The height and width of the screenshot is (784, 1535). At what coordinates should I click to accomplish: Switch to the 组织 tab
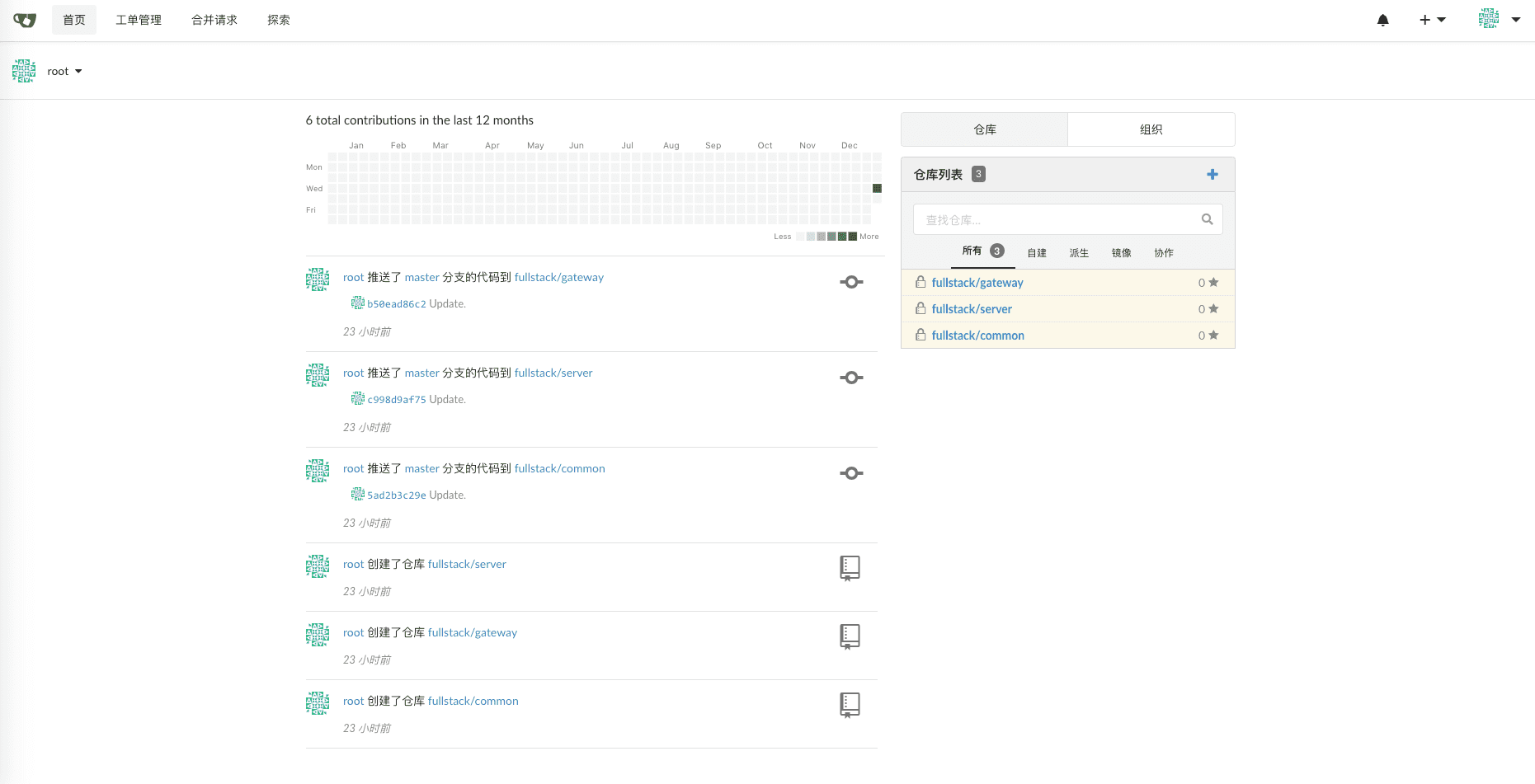click(1151, 129)
